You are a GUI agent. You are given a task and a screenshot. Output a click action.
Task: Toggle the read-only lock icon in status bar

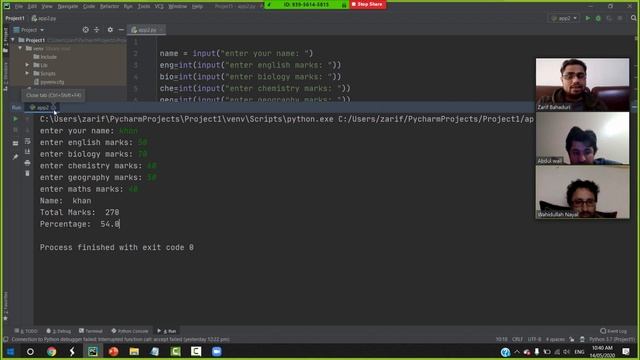pos(572,340)
